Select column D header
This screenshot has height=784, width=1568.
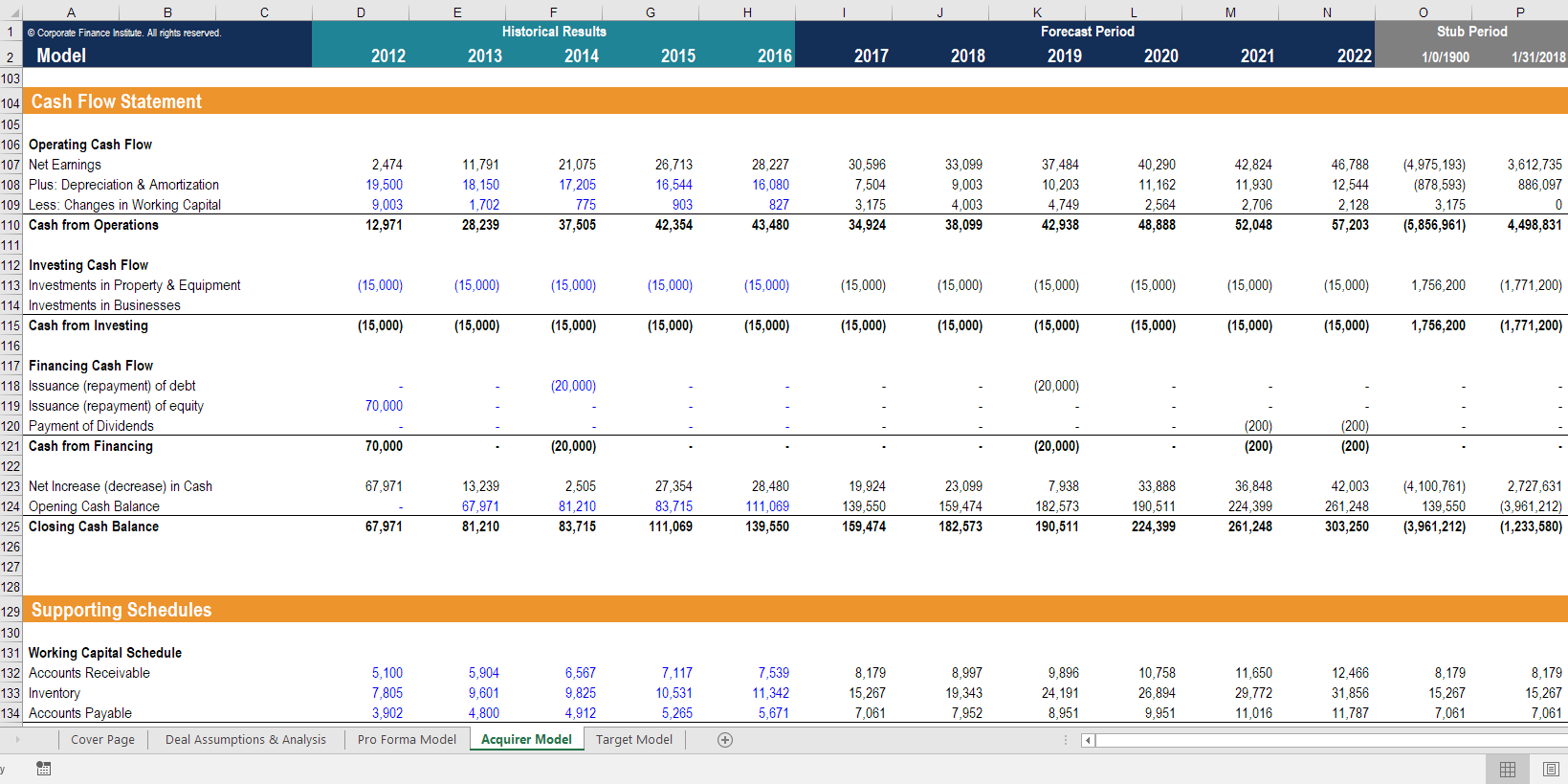coord(361,12)
